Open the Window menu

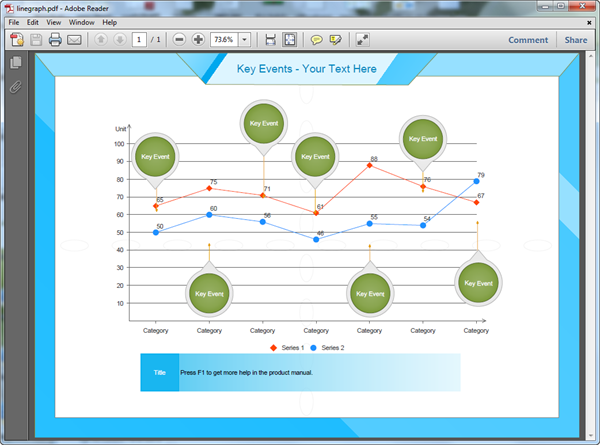[x=82, y=22]
